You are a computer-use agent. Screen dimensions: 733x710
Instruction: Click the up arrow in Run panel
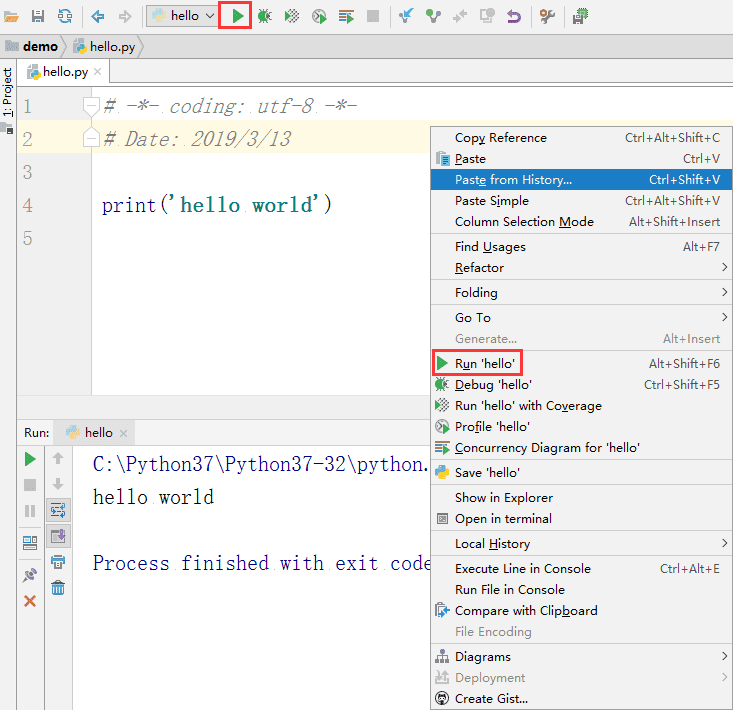click(x=58, y=458)
